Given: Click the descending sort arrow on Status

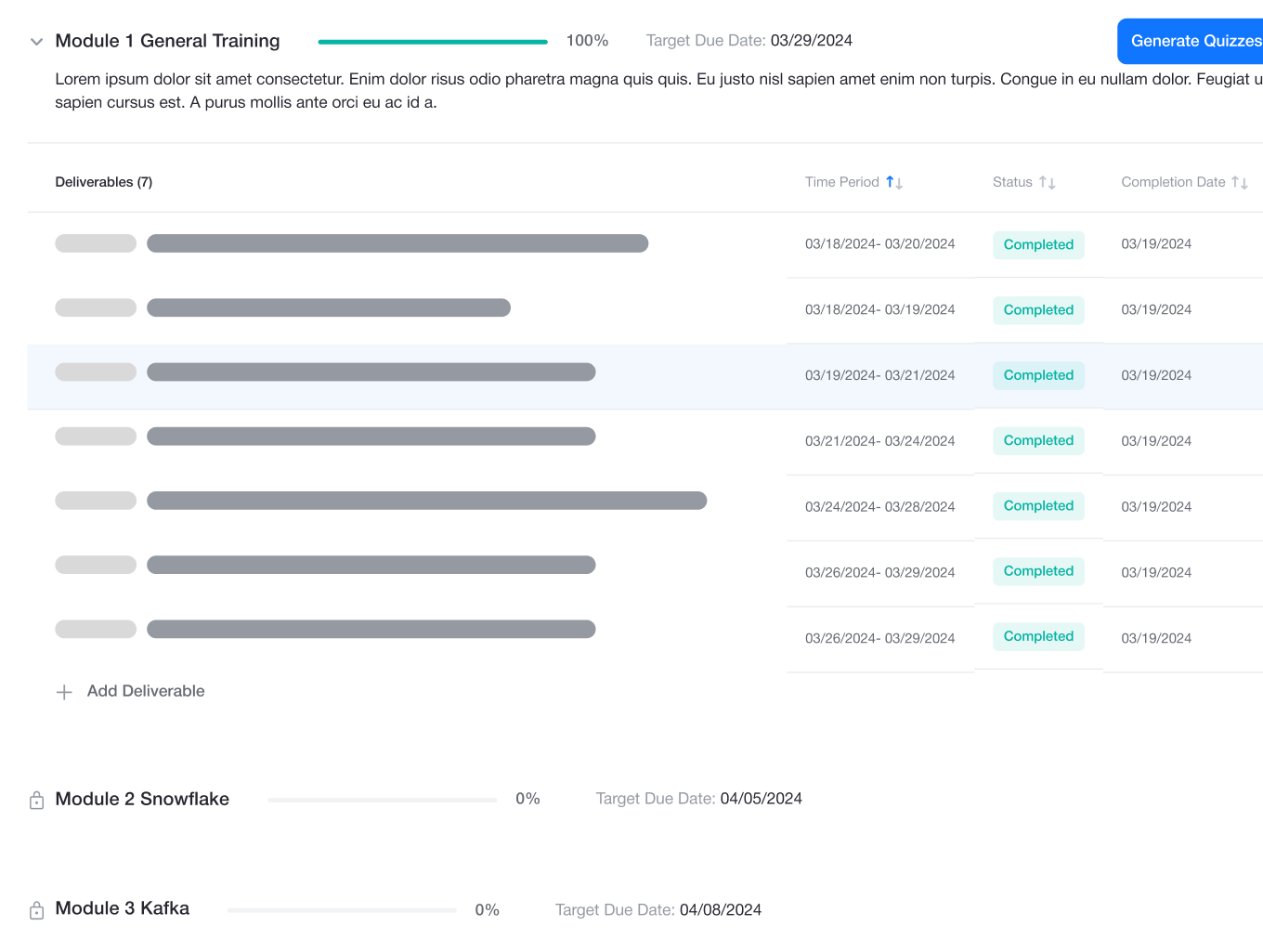Looking at the screenshot, I should point(1052,182).
